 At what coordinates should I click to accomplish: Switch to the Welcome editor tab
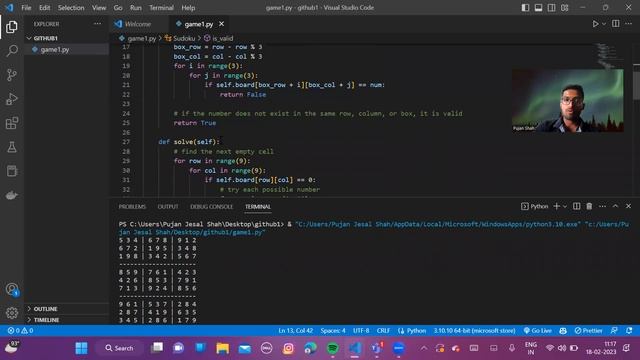tap(138, 24)
